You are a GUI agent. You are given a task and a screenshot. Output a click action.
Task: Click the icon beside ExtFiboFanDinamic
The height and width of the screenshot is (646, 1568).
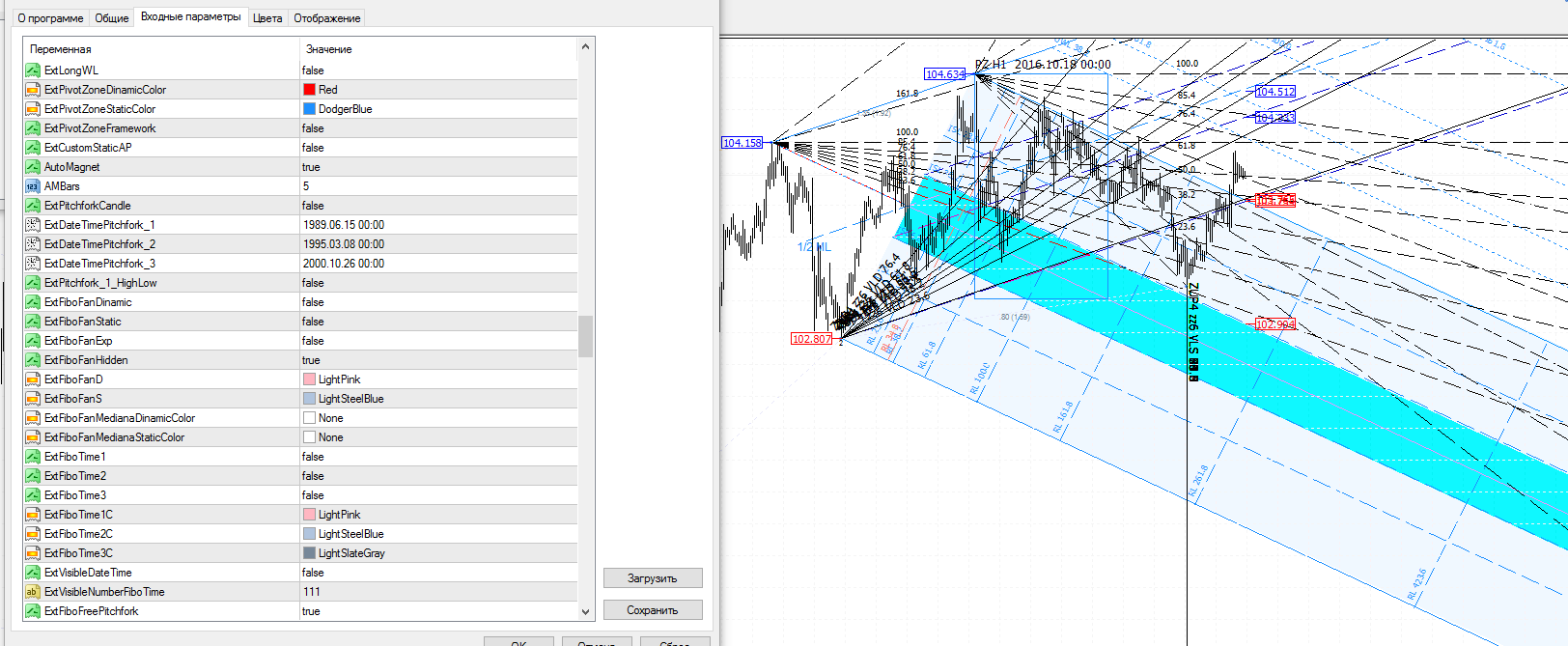click(33, 302)
